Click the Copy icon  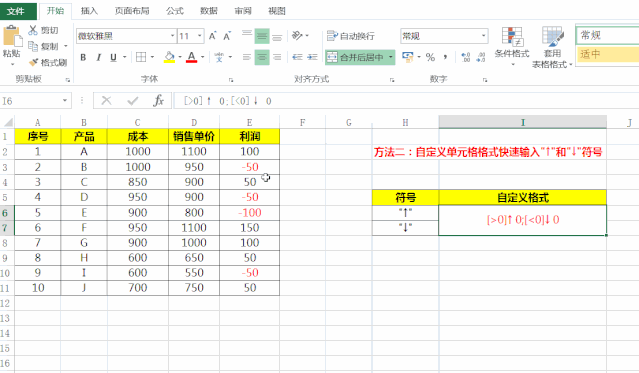[x=33, y=46]
